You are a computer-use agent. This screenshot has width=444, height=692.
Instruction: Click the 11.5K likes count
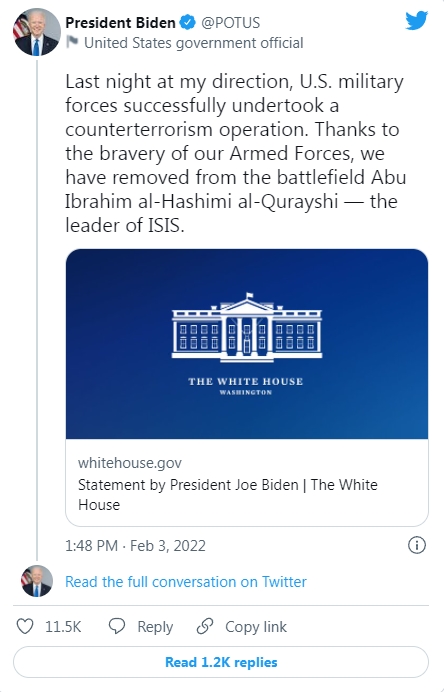[63, 627]
